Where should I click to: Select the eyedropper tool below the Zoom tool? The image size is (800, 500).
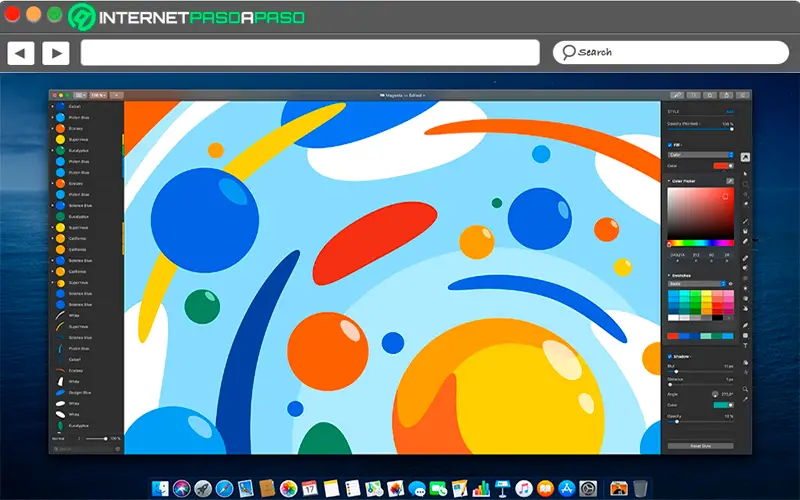tap(745, 399)
